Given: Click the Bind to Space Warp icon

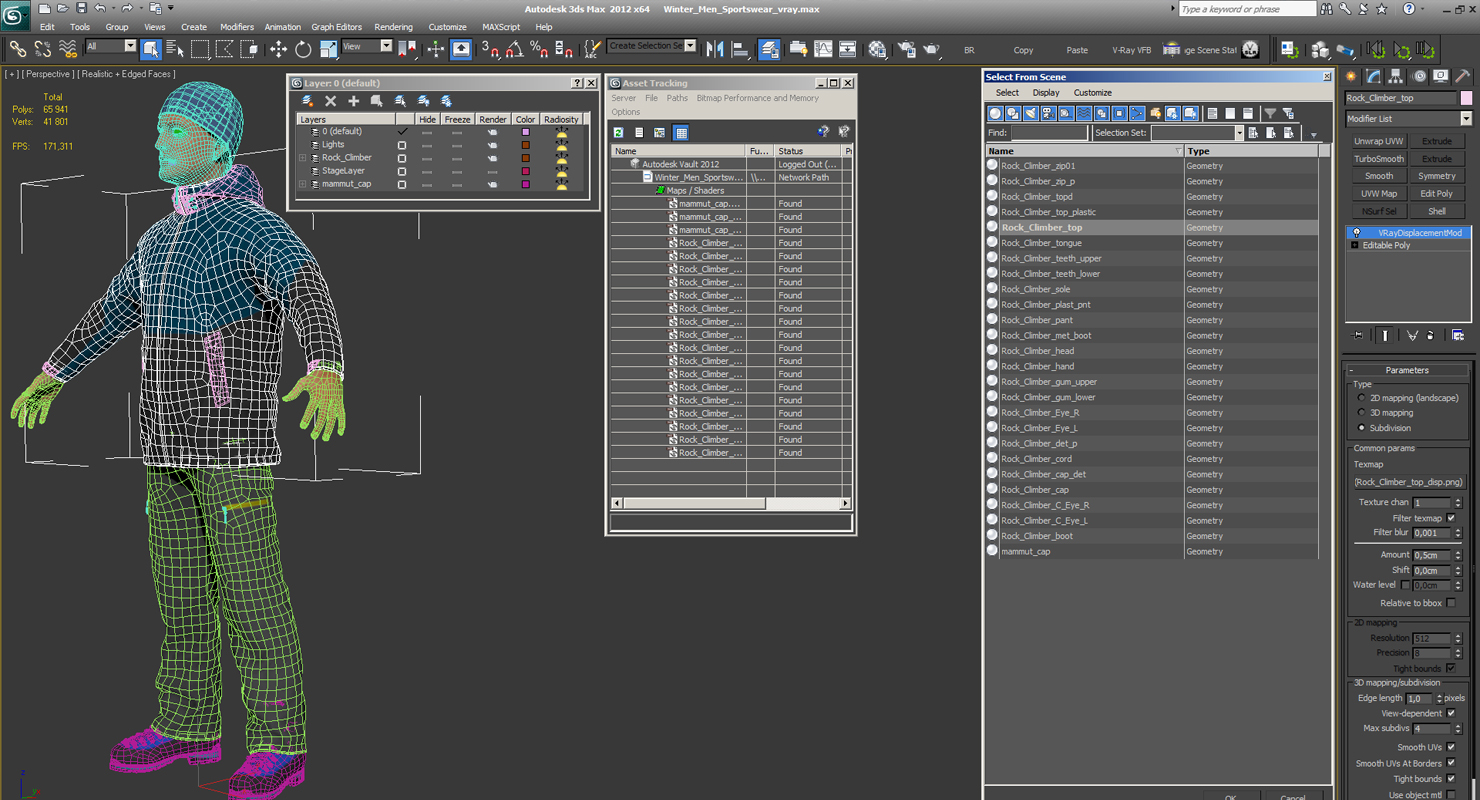Looking at the screenshot, I should (68, 48).
